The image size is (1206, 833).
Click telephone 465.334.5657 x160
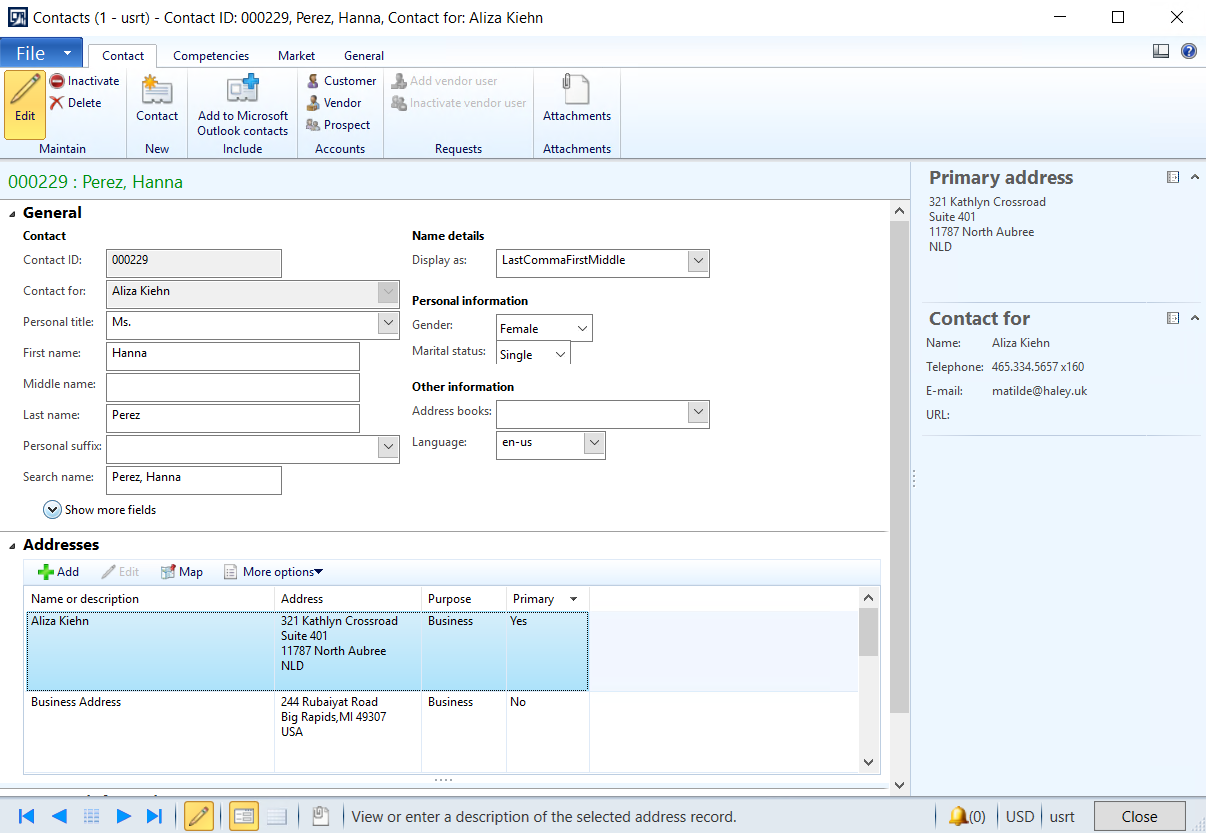(1038, 367)
